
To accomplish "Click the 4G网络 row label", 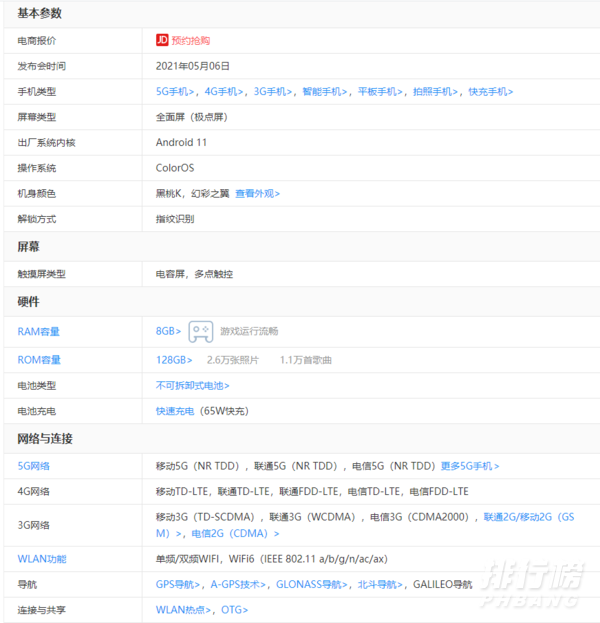I will click(33, 491).
